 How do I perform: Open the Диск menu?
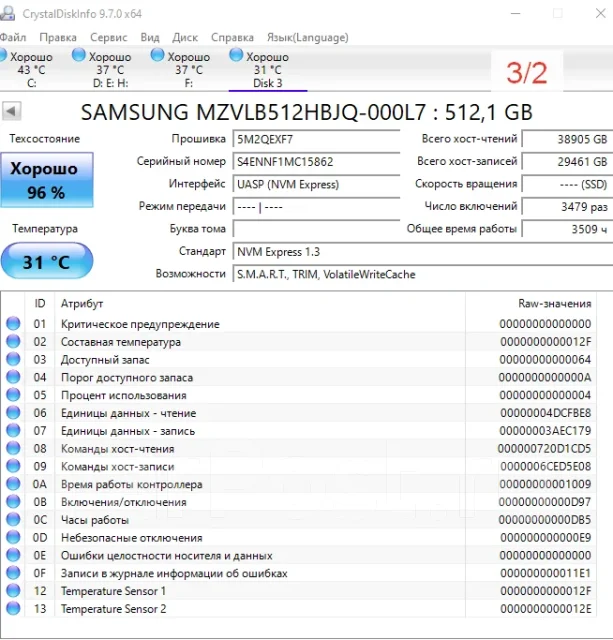click(x=185, y=38)
